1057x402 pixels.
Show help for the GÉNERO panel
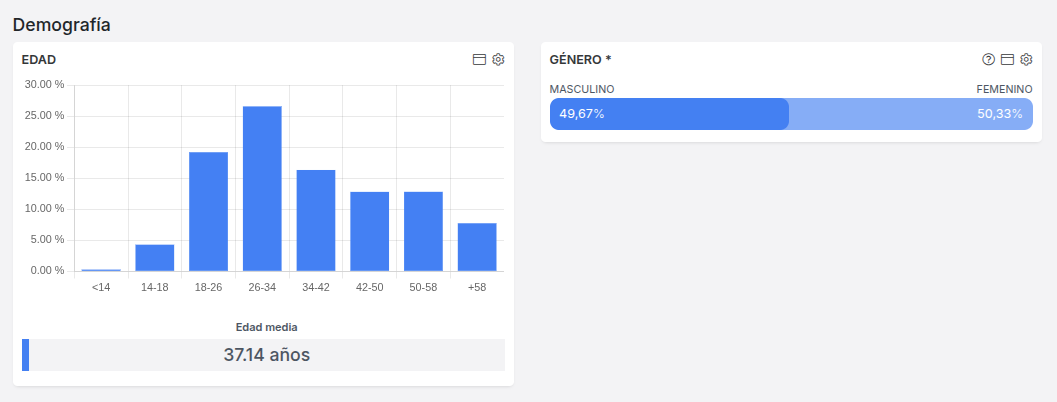pyautogui.click(x=989, y=60)
